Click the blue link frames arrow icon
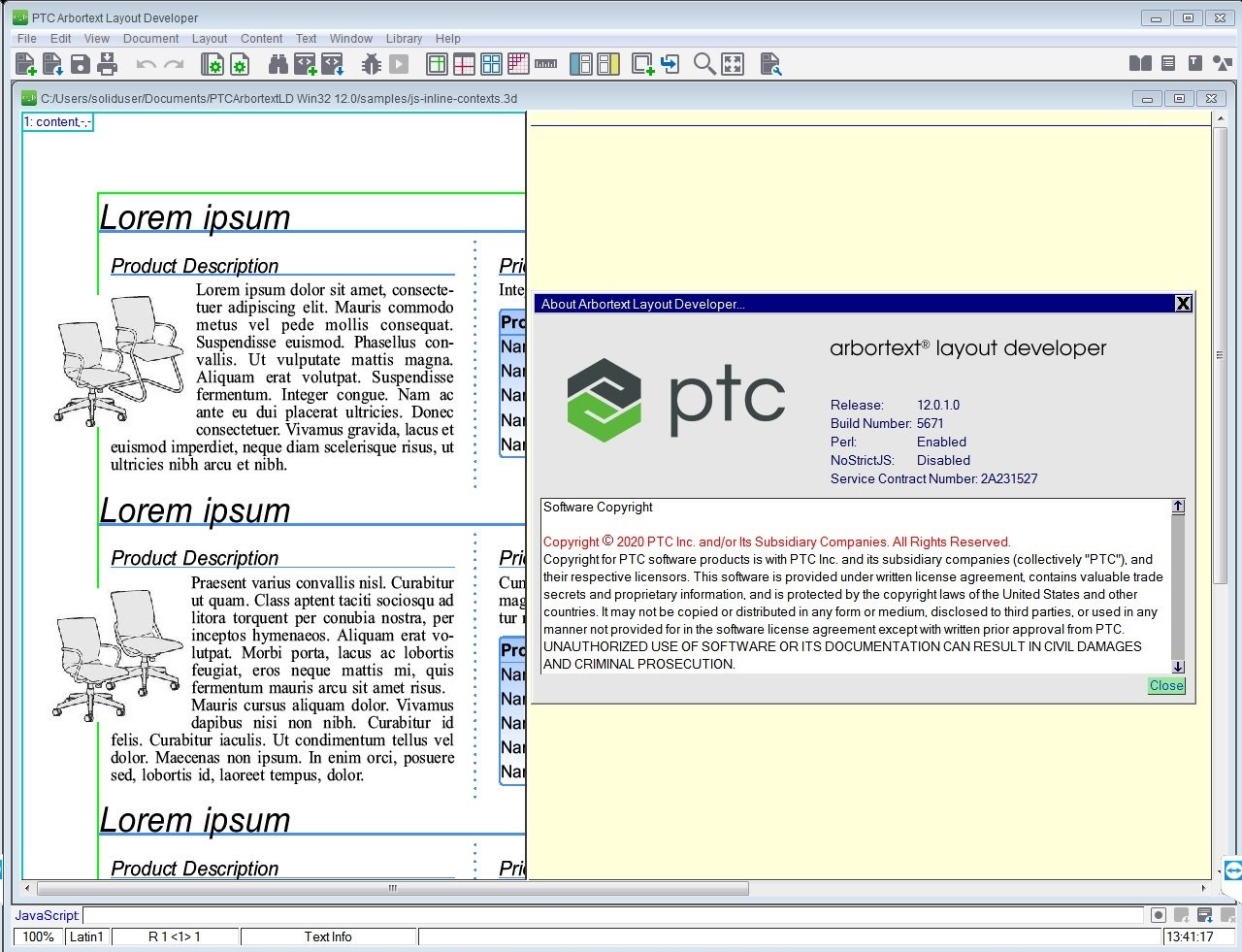 point(670,64)
